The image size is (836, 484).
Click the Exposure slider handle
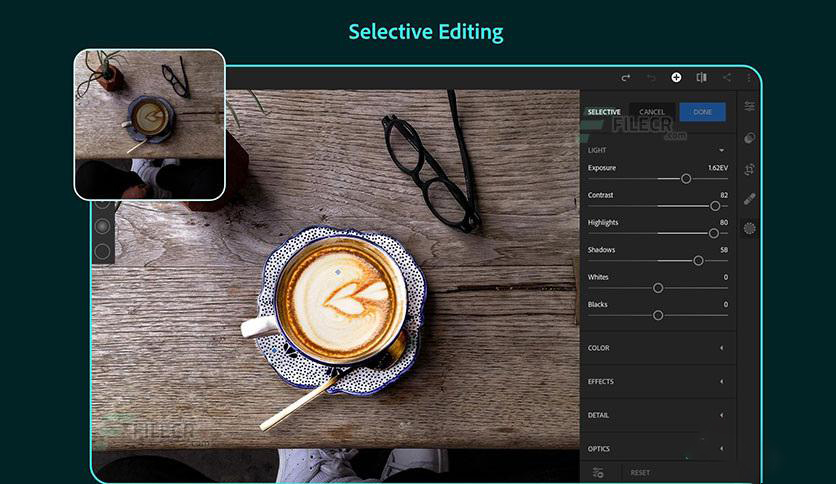click(x=686, y=179)
